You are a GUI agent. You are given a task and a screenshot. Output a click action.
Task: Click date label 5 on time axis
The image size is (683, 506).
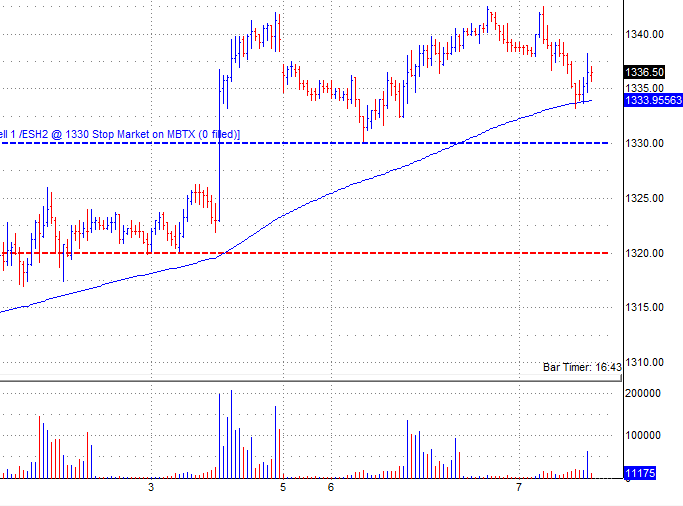point(283,487)
